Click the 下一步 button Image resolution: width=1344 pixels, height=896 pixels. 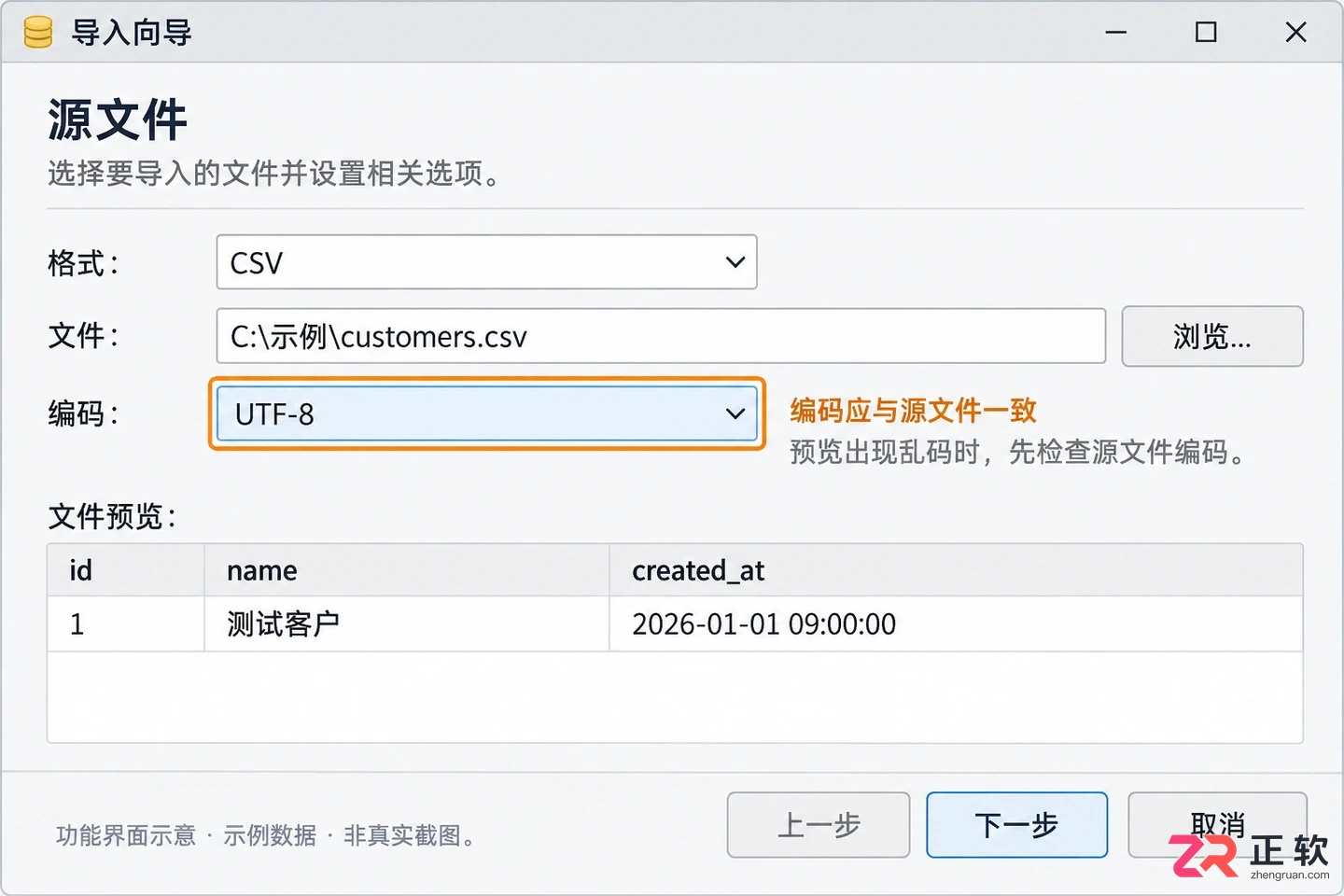point(1017,825)
